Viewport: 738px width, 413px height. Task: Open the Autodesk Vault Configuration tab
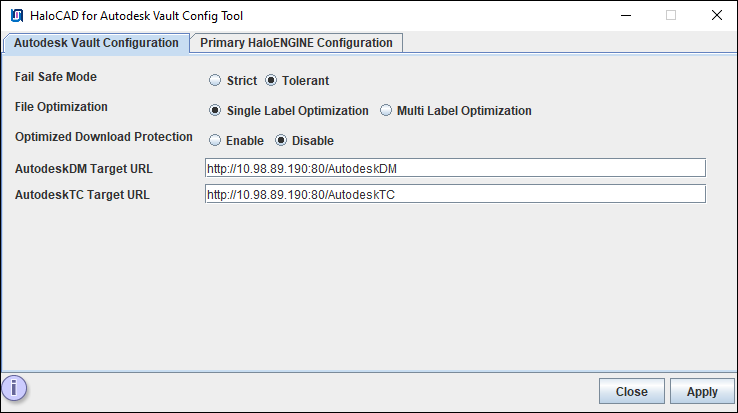pyautogui.click(x=96, y=43)
